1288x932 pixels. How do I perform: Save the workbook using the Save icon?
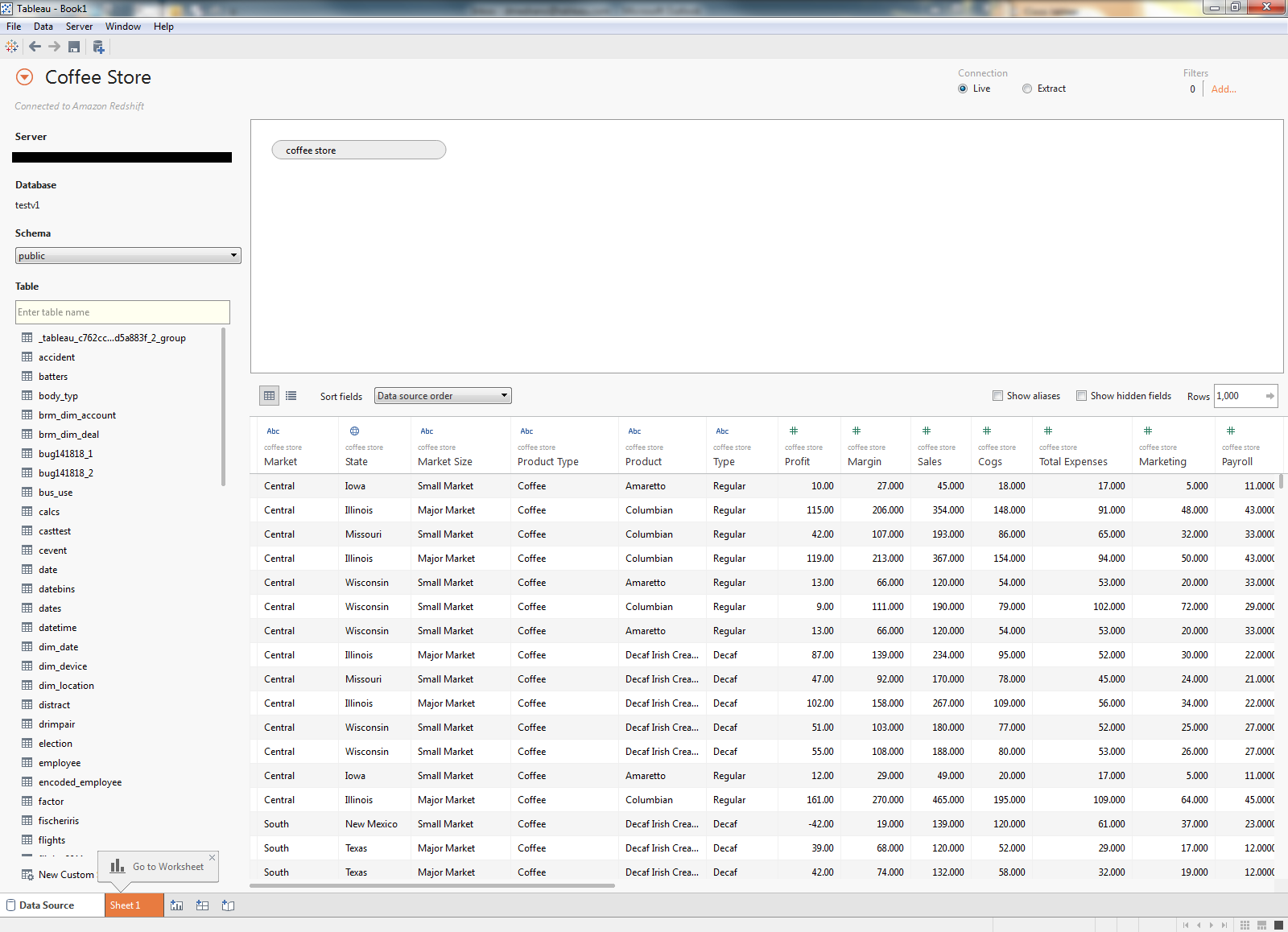click(x=73, y=46)
